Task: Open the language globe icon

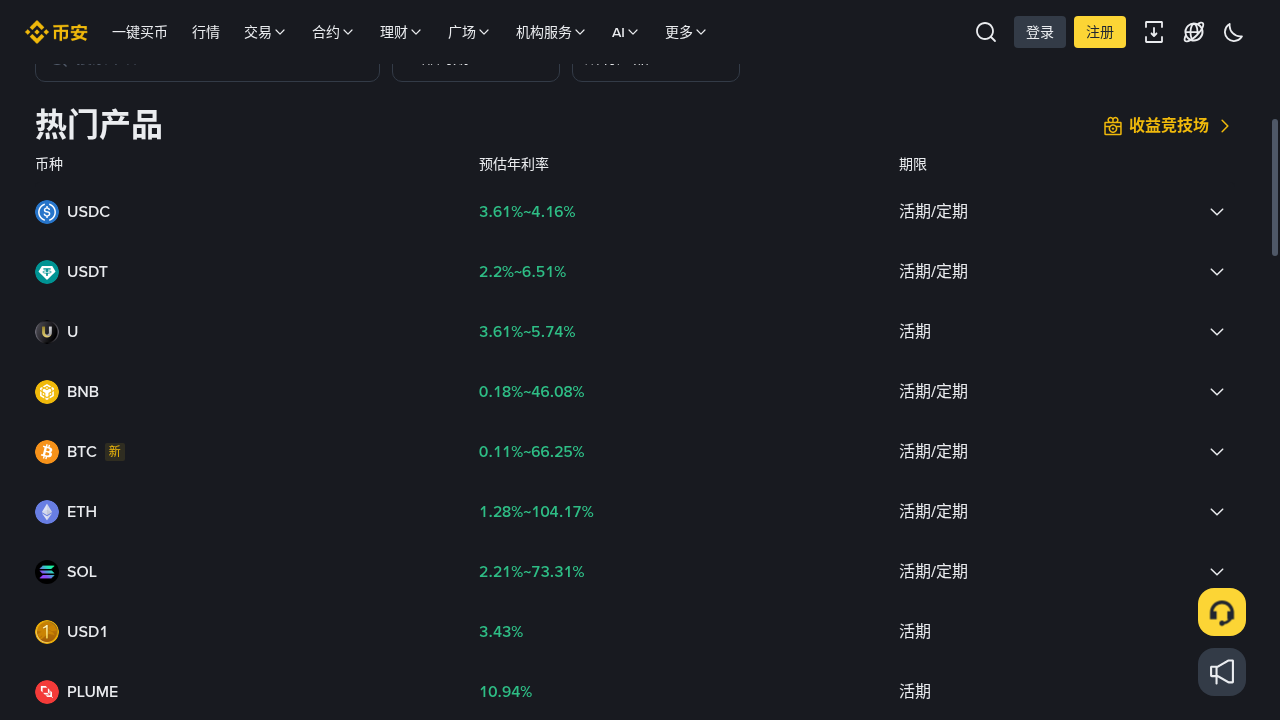Action: (x=1194, y=32)
